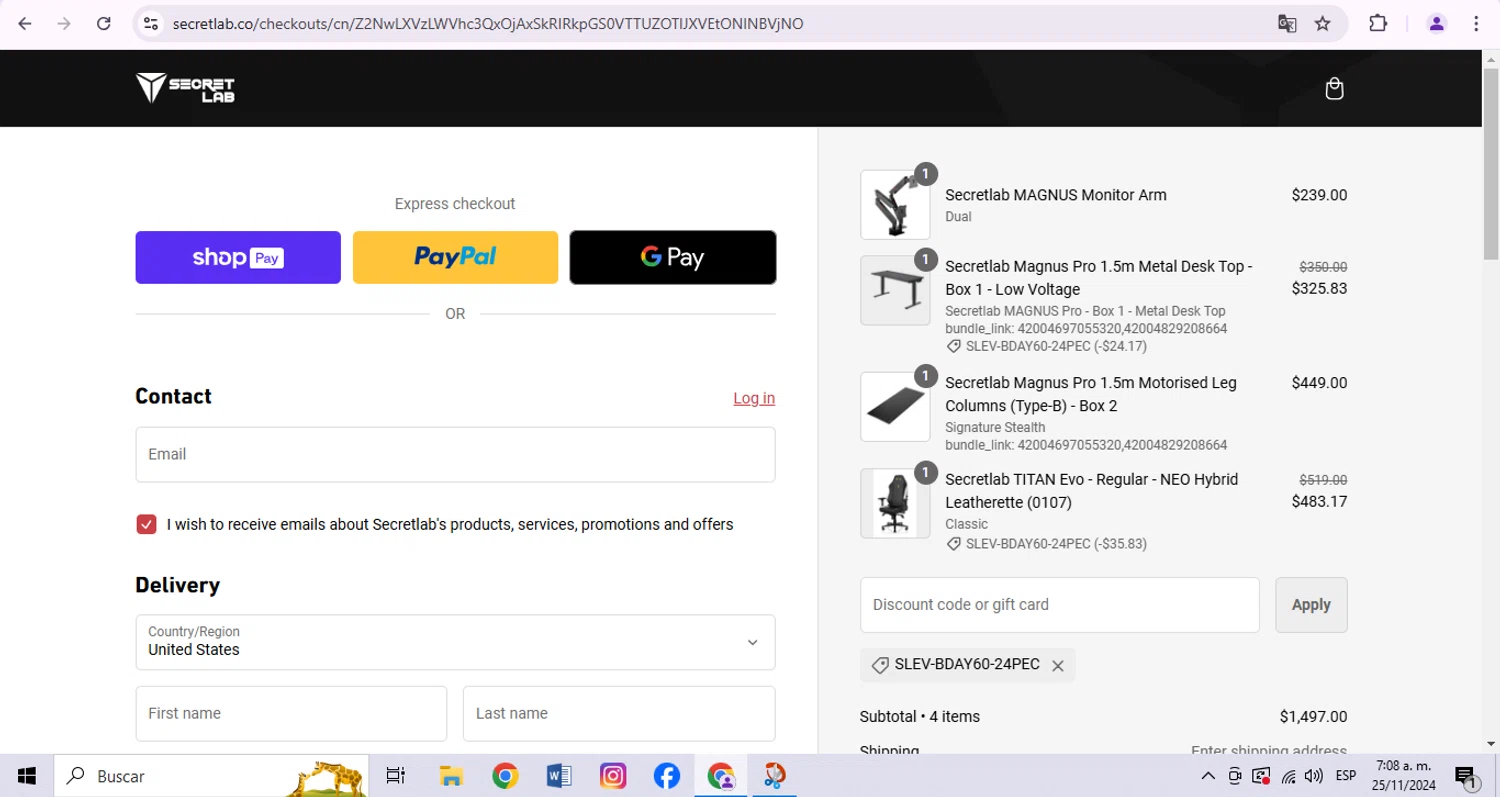Viewport: 1500px width, 797px height.
Task: Open Instagram from taskbar
Action: (613, 776)
